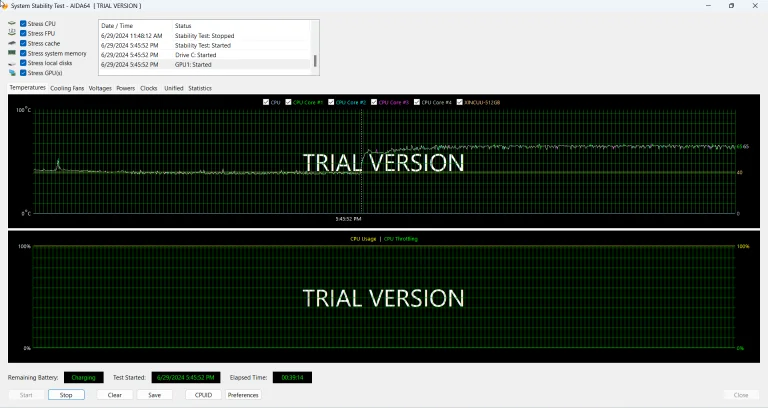Viewport: 768px width, 408px height.
Task: Switch to the Unified tab
Action: (x=173, y=88)
